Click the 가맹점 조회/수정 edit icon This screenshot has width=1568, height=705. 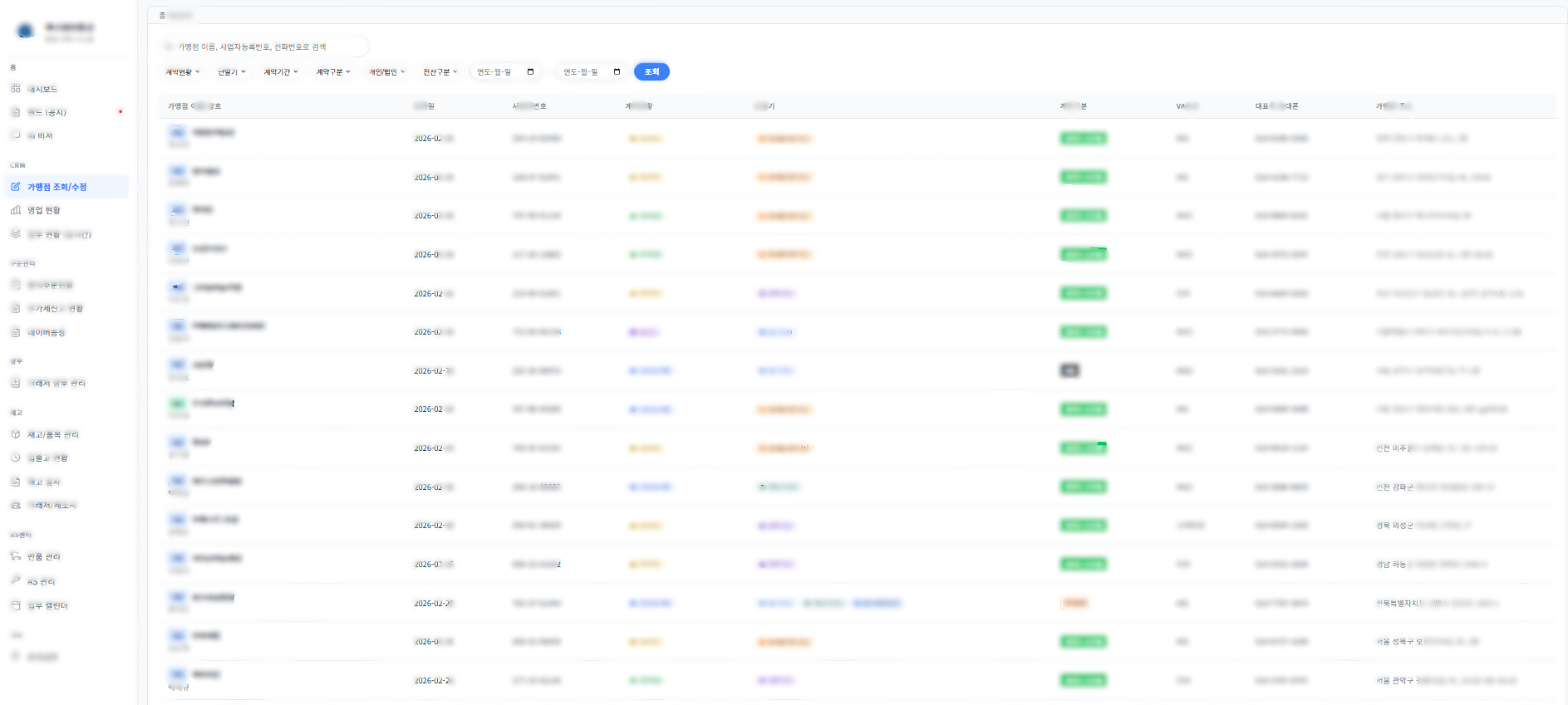tap(16, 187)
